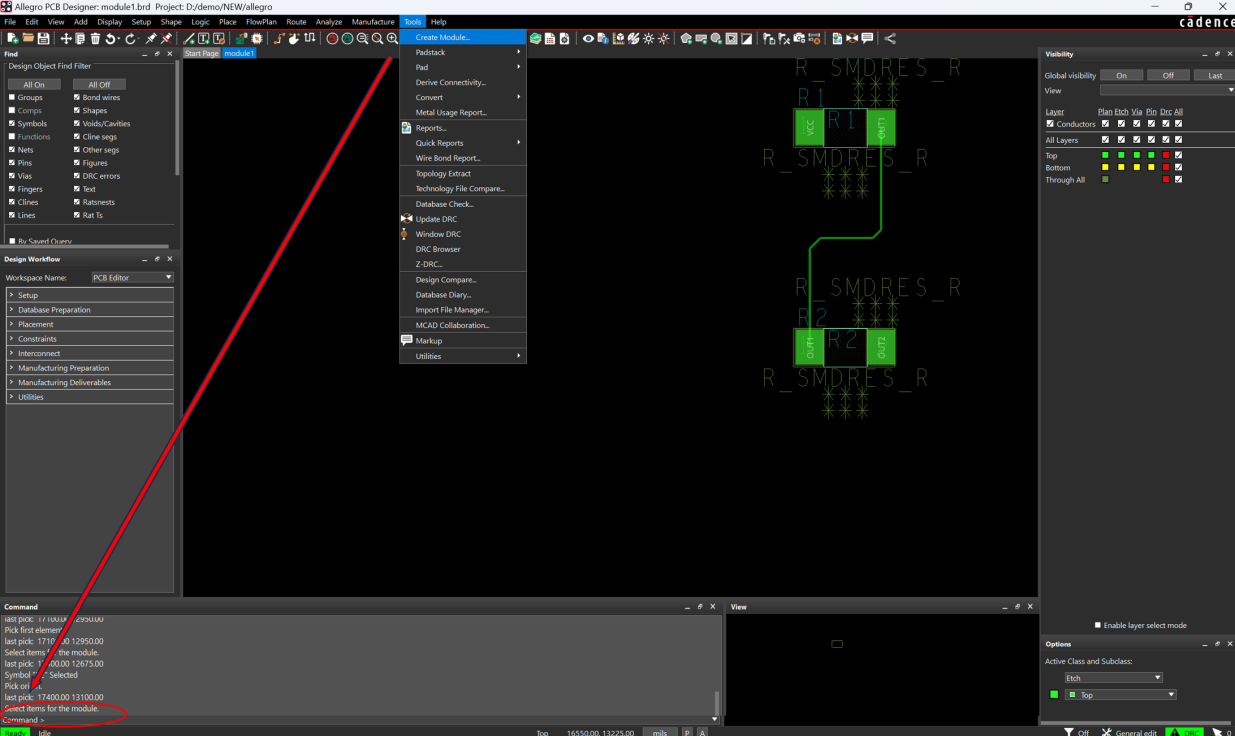The width and height of the screenshot is (1235, 736).
Task: Click the speech bubble markup toolbar icon
Action: click(866, 38)
